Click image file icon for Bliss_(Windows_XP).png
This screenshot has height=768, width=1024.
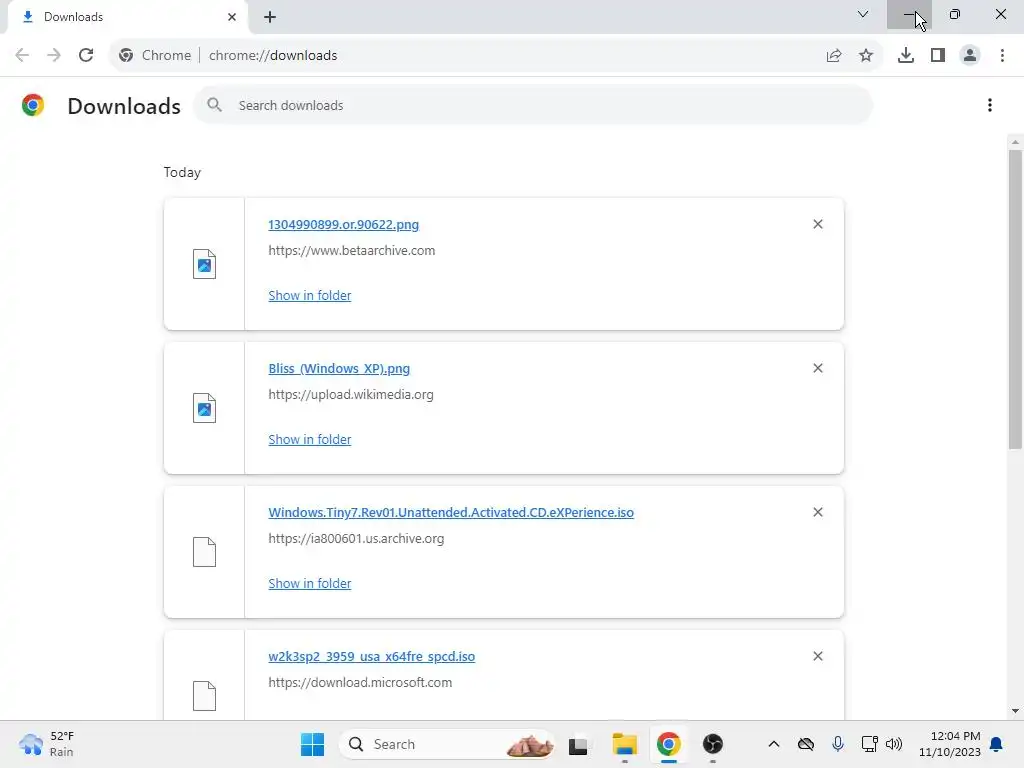coord(204,408)
